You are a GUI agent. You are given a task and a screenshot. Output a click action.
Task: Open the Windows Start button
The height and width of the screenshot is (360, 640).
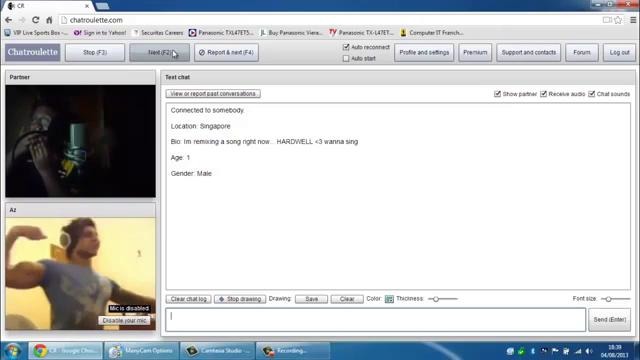12,351
